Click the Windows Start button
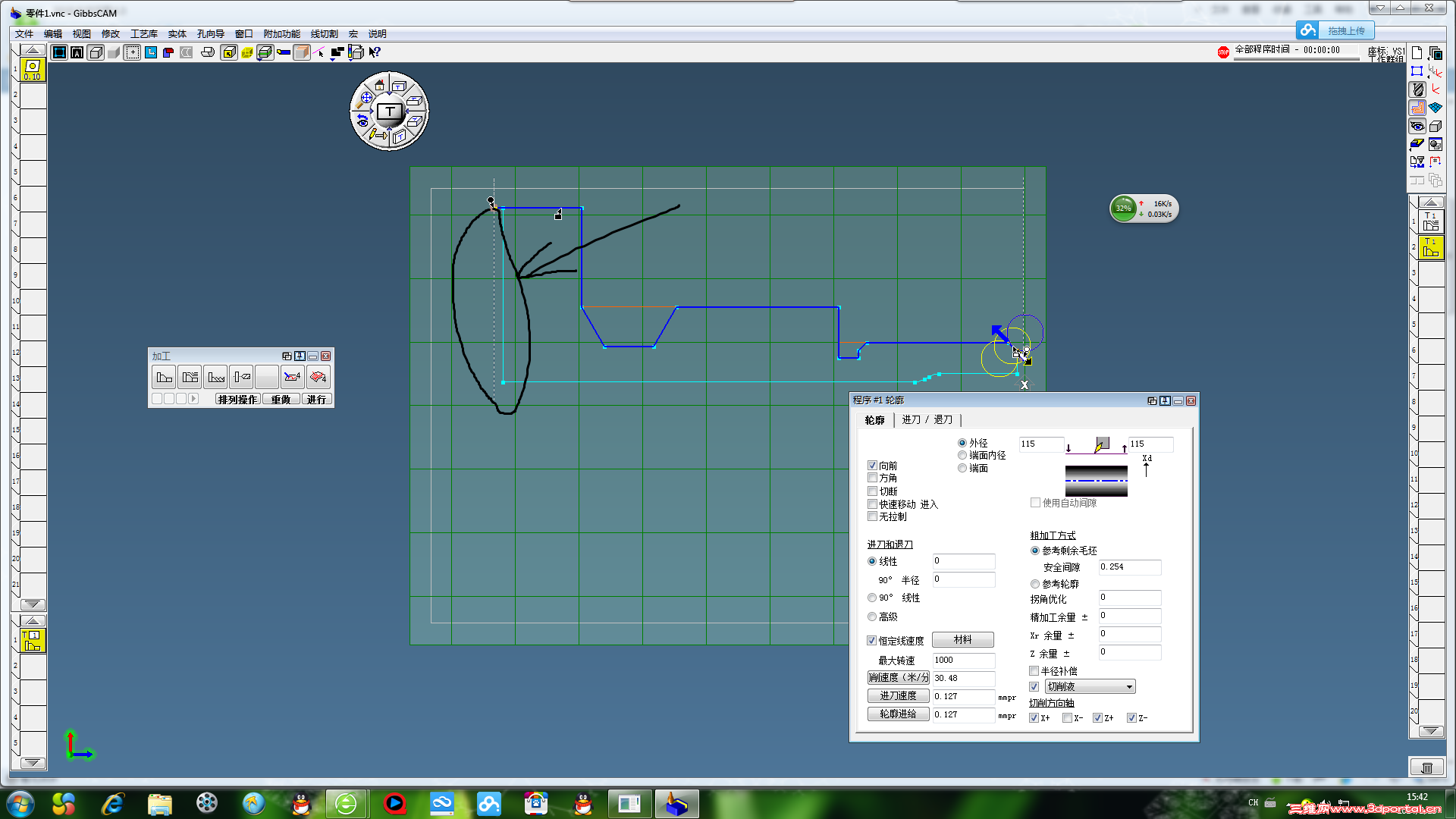Image resolution: width=1456 pixels, height=819 pixels. tap(20, 804)
